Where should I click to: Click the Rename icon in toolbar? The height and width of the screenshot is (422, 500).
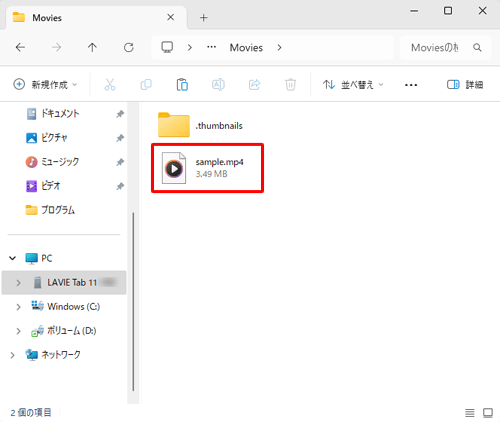click(218, 85)
